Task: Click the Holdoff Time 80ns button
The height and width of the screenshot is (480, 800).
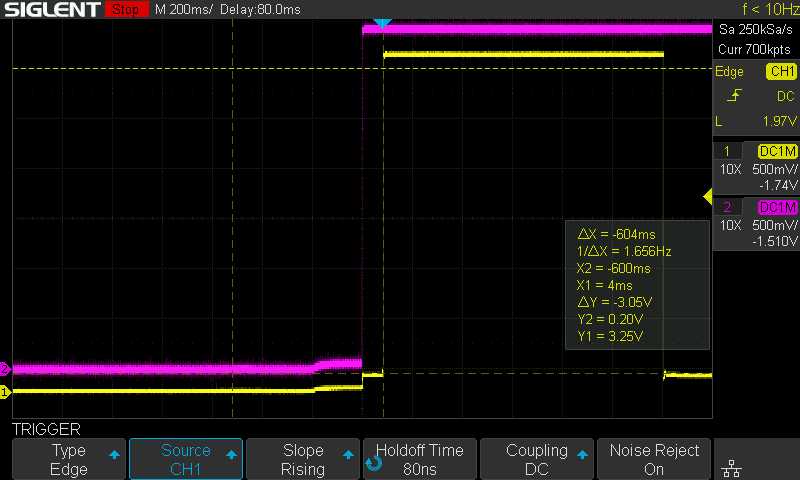Action: pos(420,460)
